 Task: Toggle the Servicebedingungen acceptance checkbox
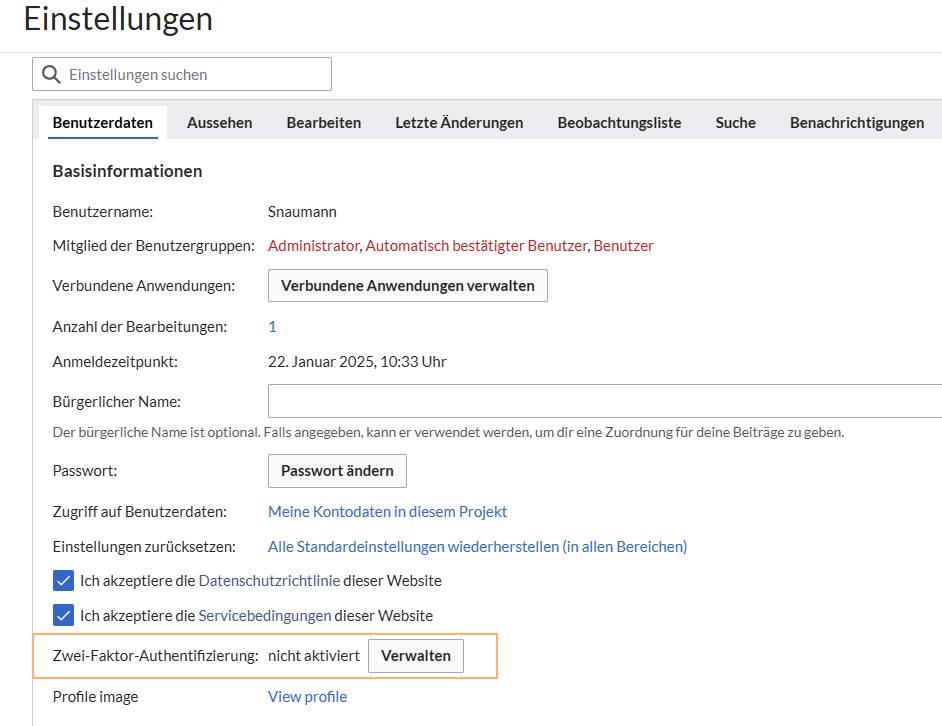click(63, 615)
